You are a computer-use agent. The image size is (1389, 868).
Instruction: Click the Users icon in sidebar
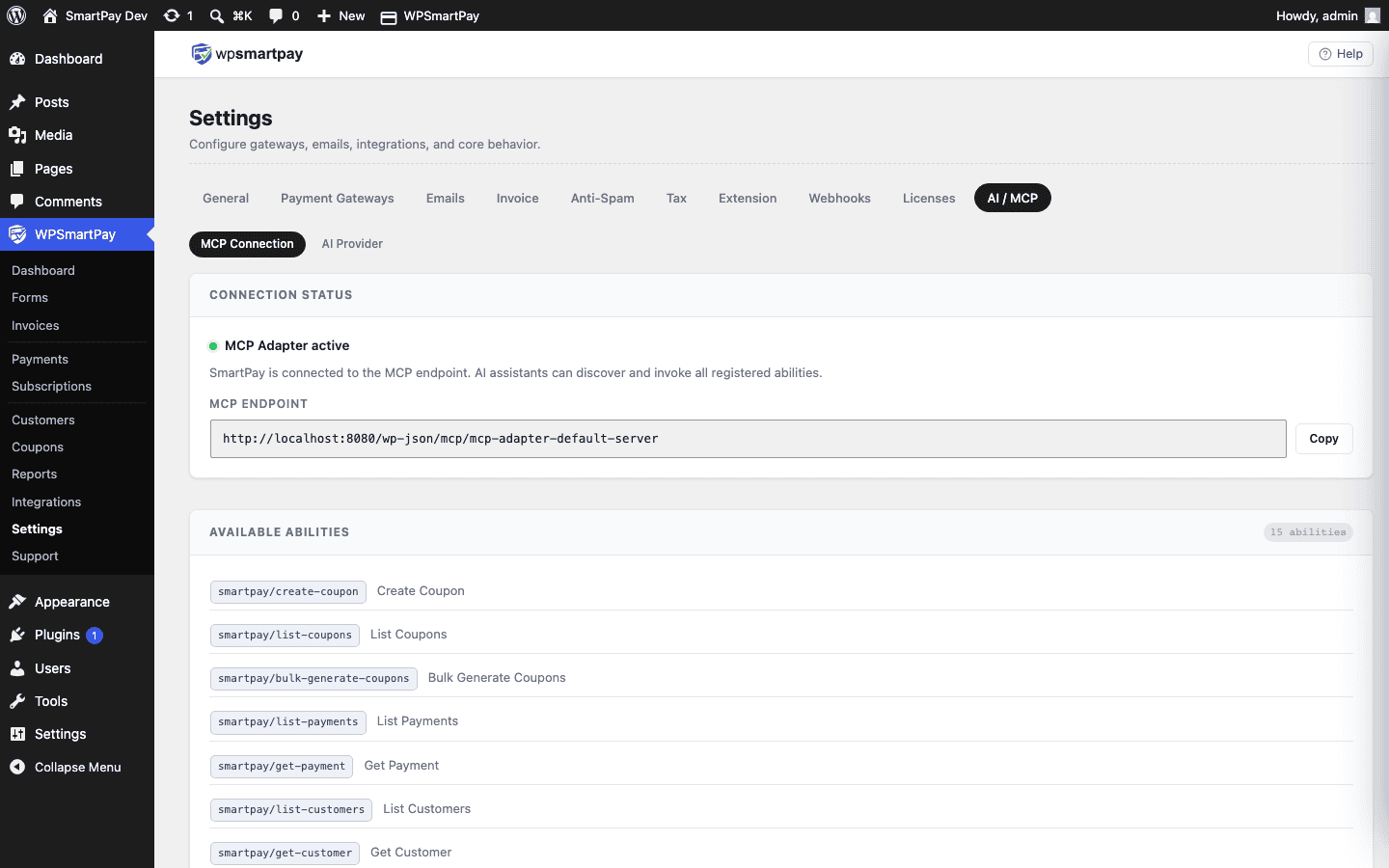(17, 668)
